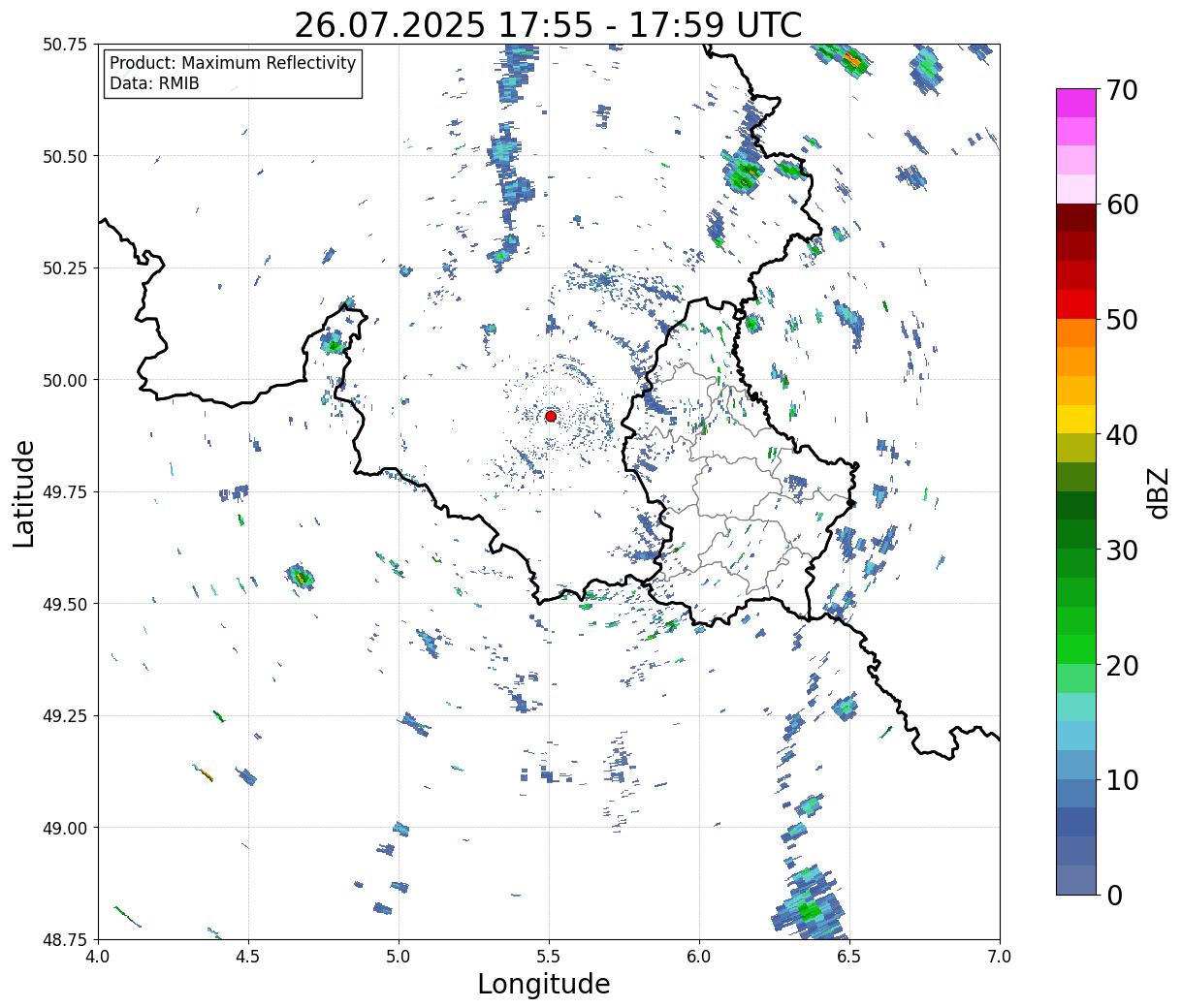The width and height of the screenshot is (1182, 1008).
Task: Click the latitude tick label 50.75
Action: [66, 45]
